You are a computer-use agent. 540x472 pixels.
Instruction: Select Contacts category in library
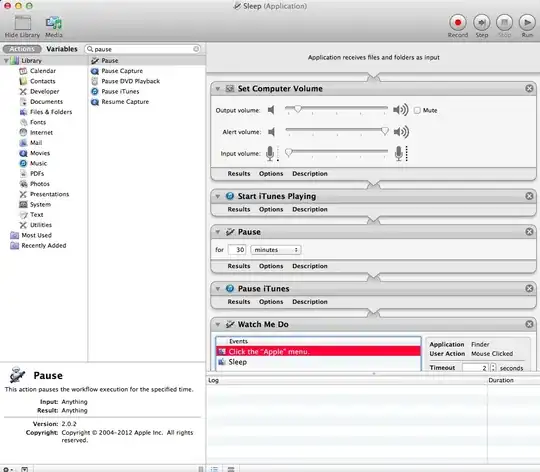pos(42,81)
